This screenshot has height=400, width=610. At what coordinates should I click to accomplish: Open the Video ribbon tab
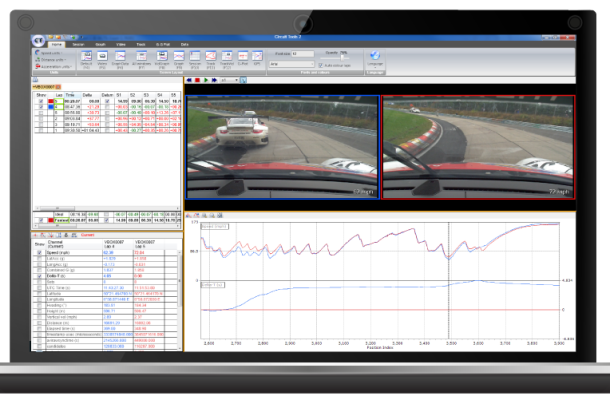click(x=121, y=45)
